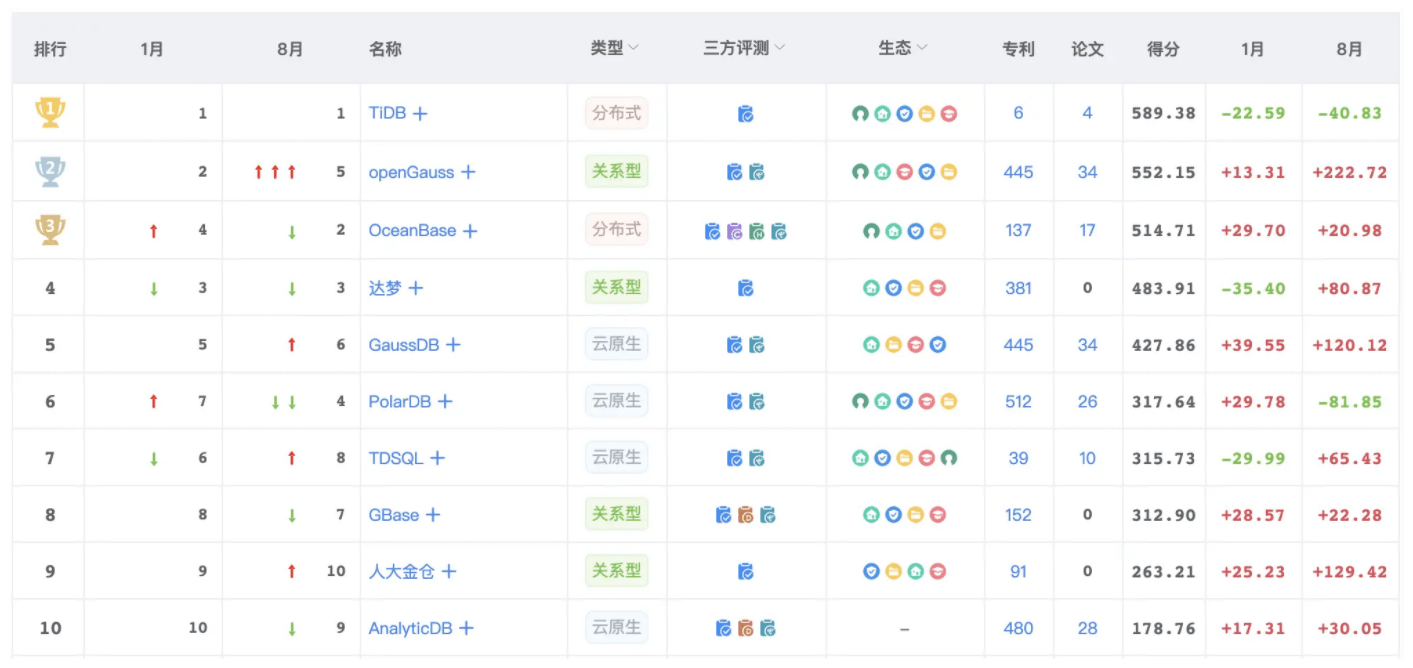This screenshot has width=1413, height=668.
Task: Open the OceanBase database link
Action: (412, 231)
